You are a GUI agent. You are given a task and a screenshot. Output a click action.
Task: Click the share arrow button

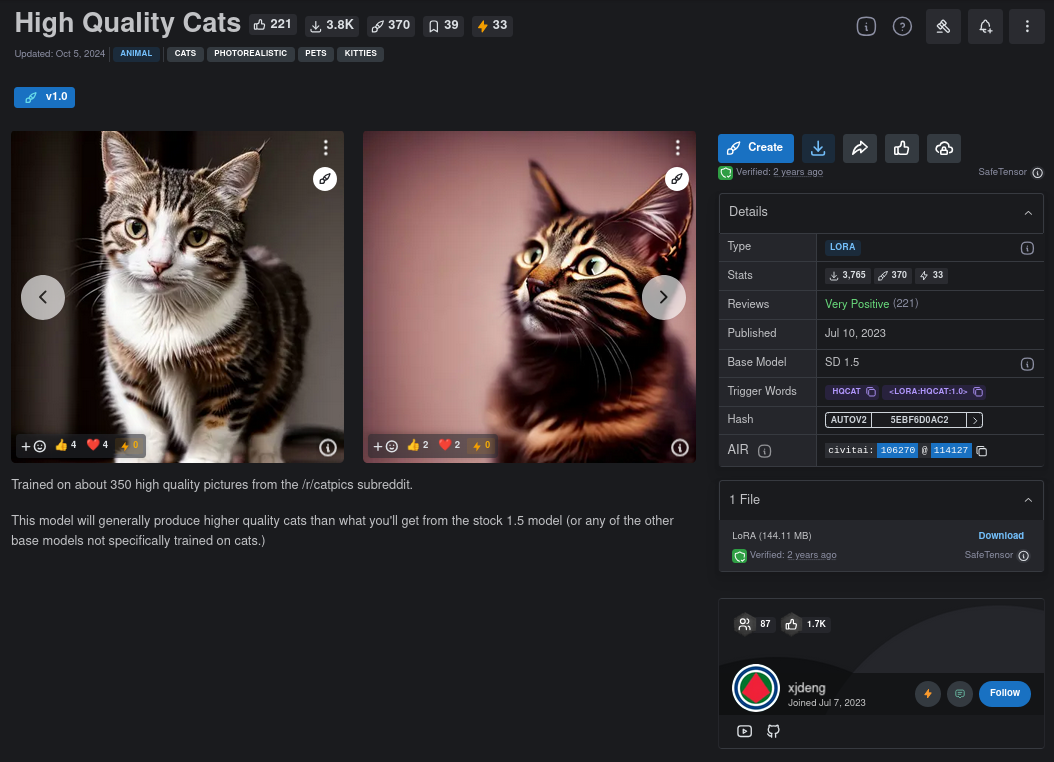coord(860,149)
